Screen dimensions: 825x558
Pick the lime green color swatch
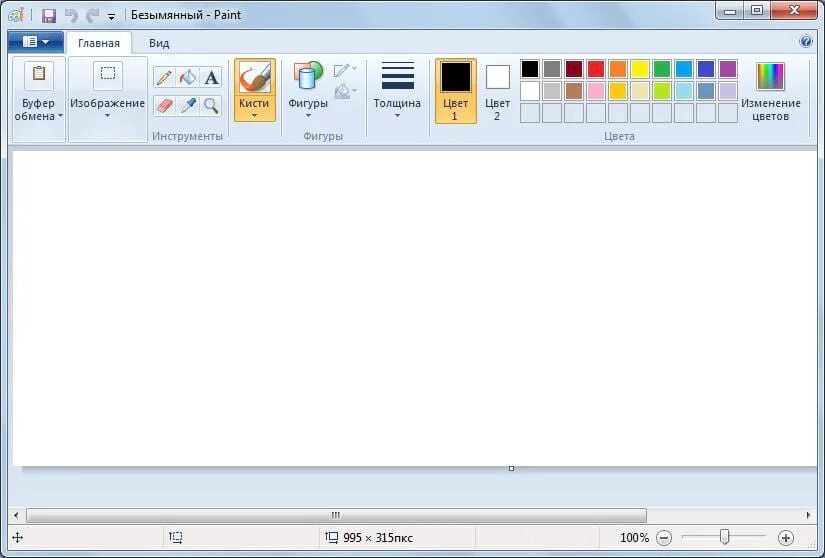[662, 91]
